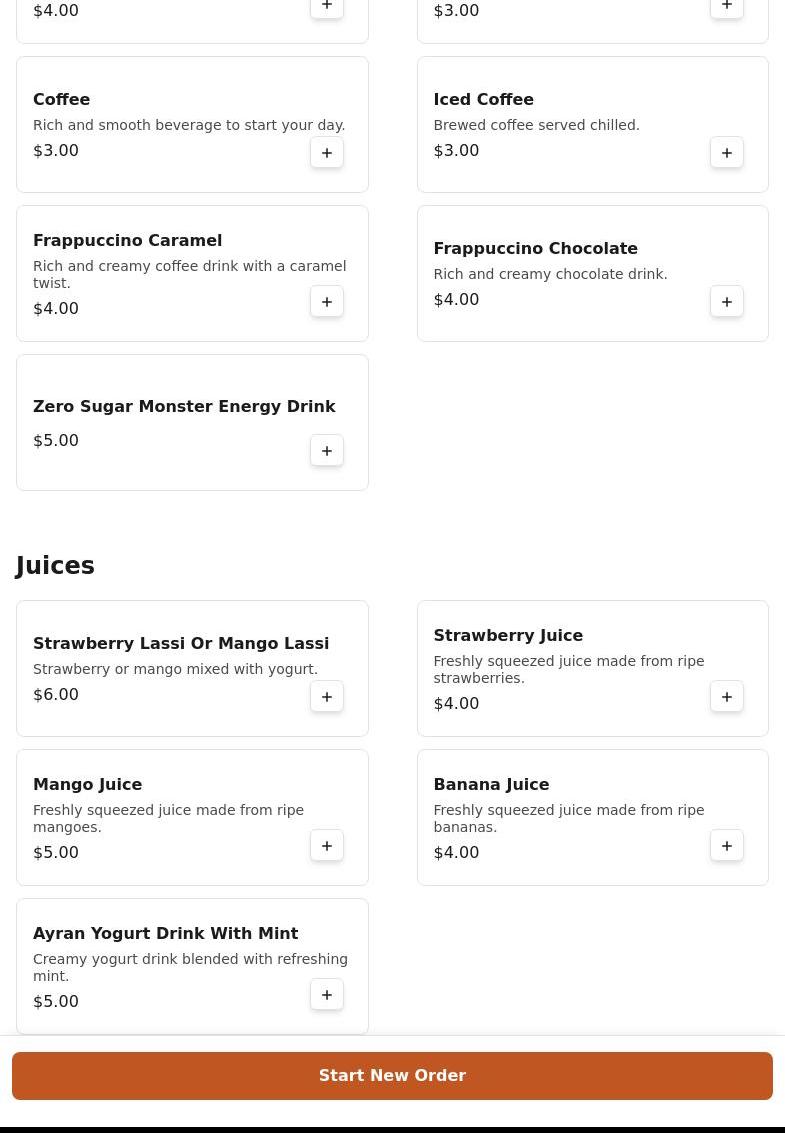Click Start New Order button
This screenshot has height=1133, width=785.
tap(392, 1075)
